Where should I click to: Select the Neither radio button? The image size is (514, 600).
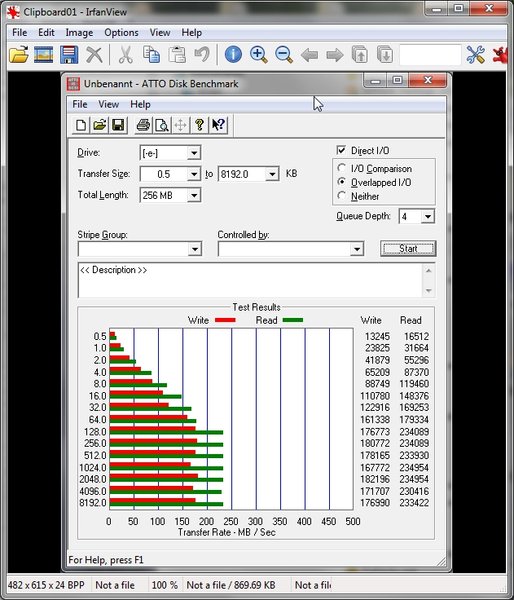(341, 196)
